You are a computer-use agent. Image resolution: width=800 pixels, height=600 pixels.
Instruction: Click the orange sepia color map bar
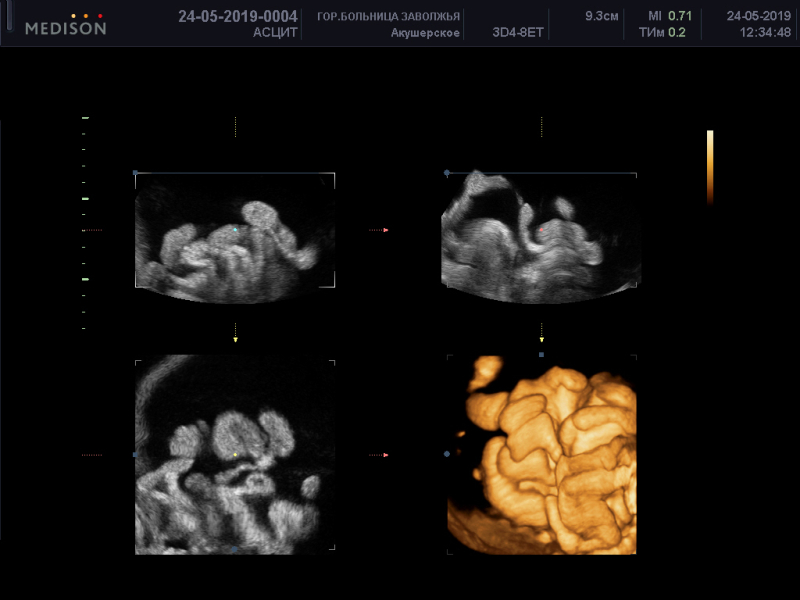click(x=710, y=168)
